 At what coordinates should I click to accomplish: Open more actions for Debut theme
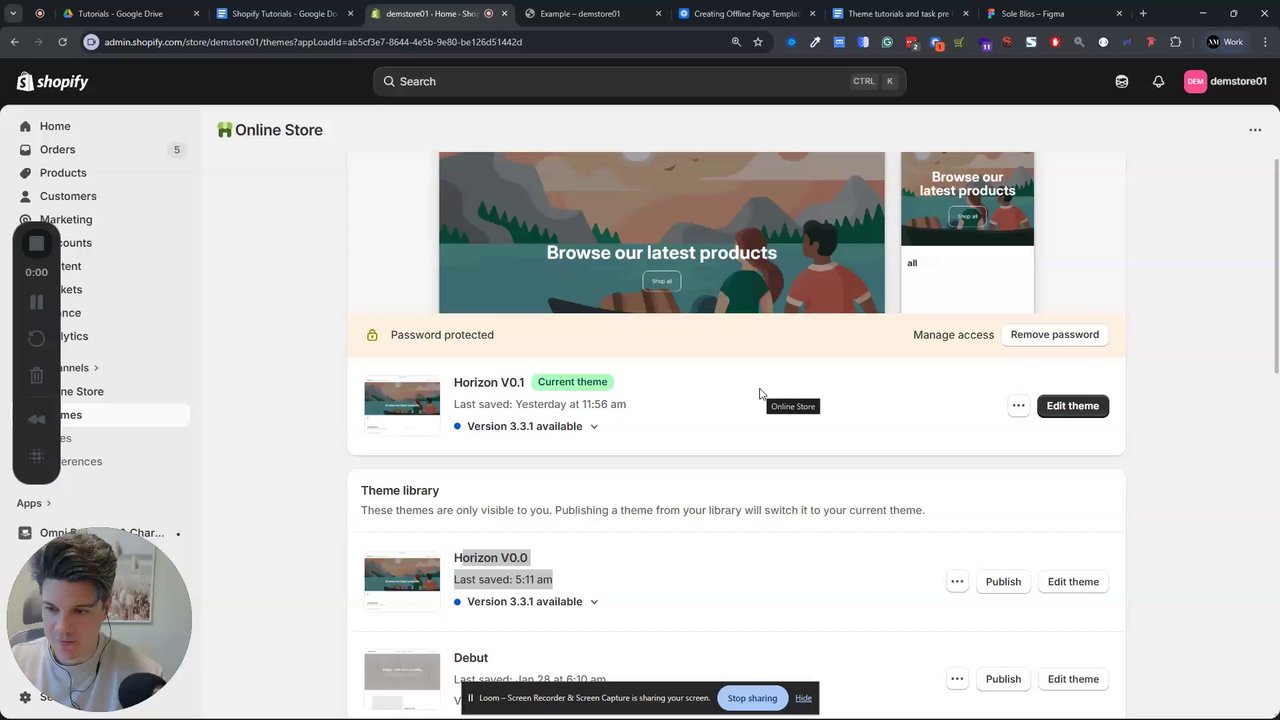click(957, 679)
